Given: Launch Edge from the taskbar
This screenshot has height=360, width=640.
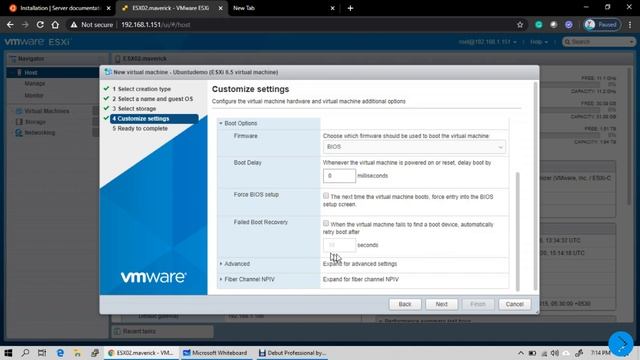Looking at the screenshot, I should (60, 353).
